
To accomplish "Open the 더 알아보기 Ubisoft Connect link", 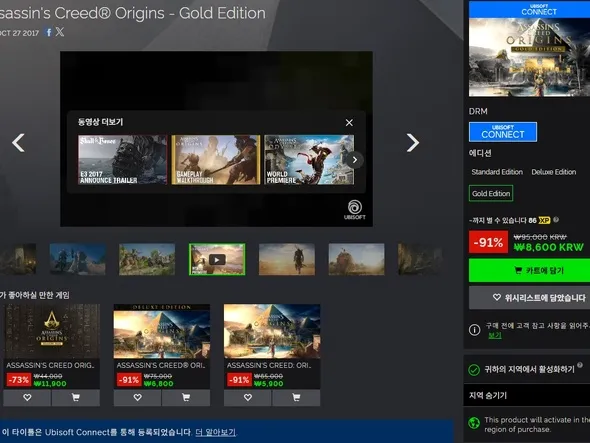I will tap(216, 432).
